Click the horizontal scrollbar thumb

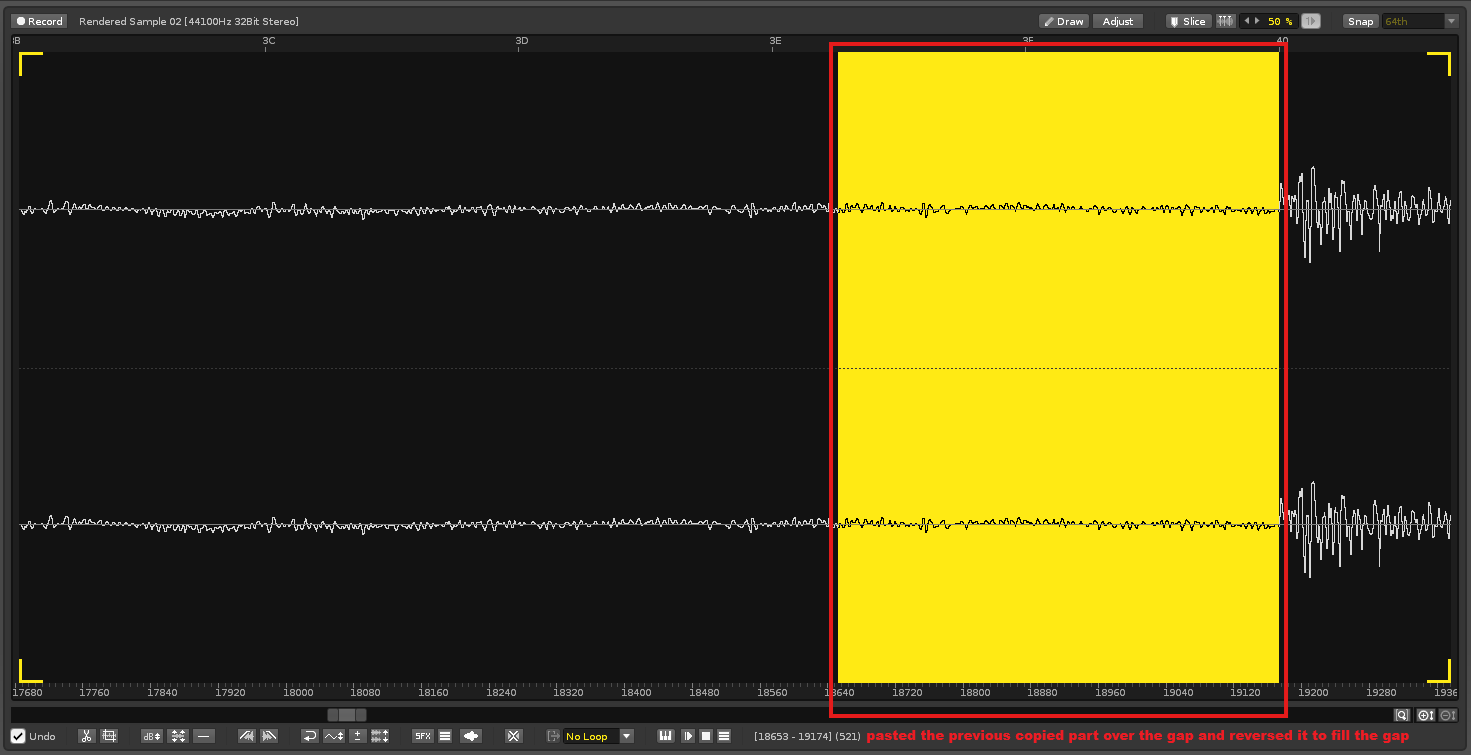(347, 715)
